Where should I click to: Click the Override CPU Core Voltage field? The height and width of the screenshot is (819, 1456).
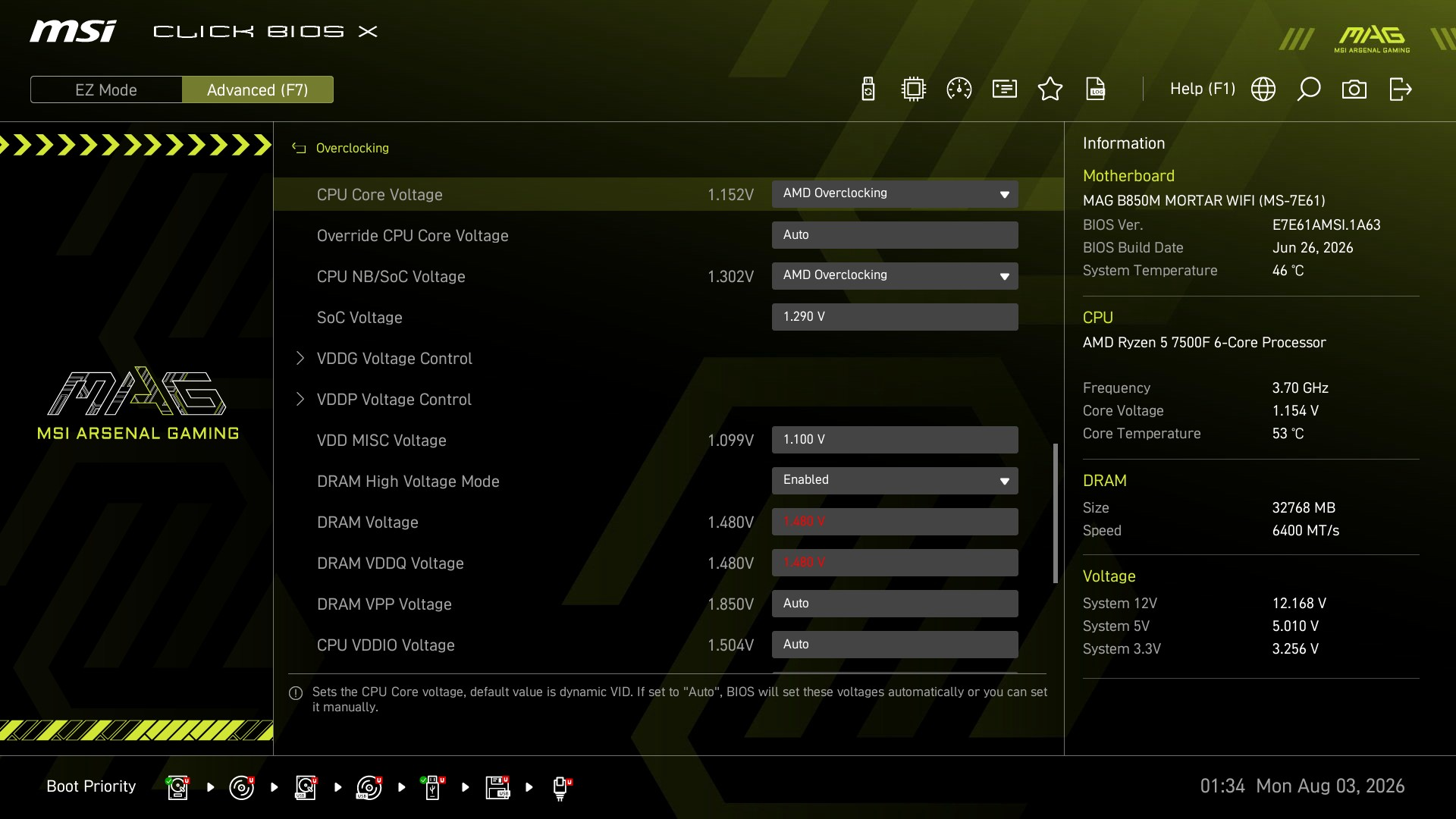point(895,235)
